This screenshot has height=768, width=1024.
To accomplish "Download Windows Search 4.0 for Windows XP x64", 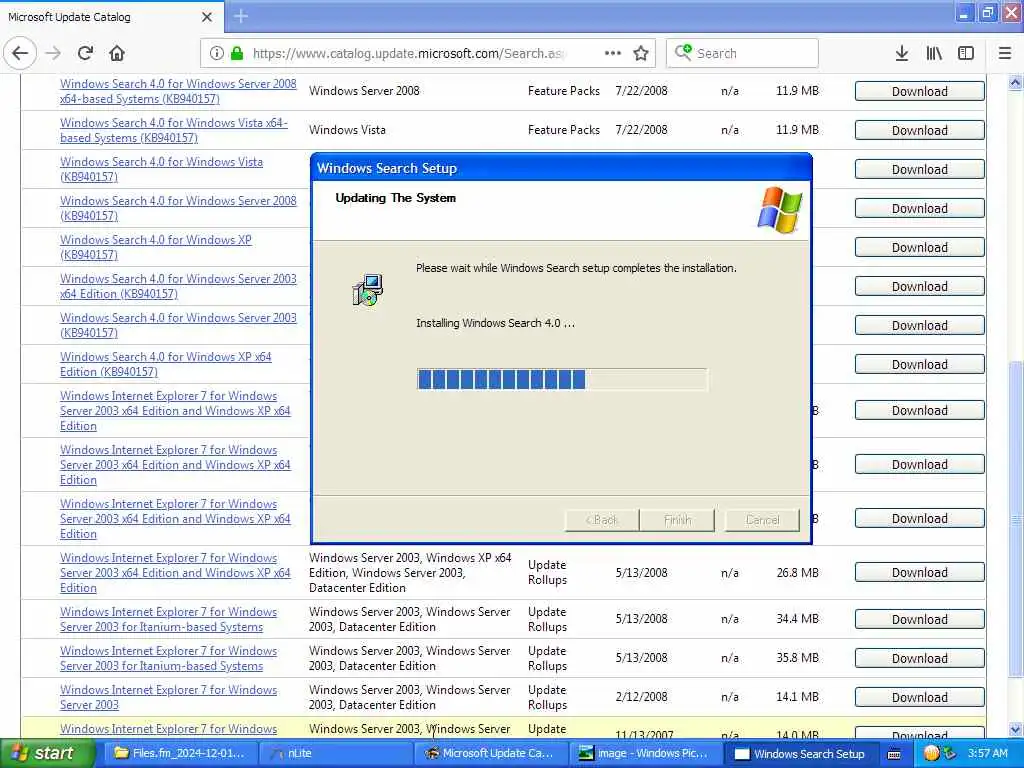I will click(920, 364).
